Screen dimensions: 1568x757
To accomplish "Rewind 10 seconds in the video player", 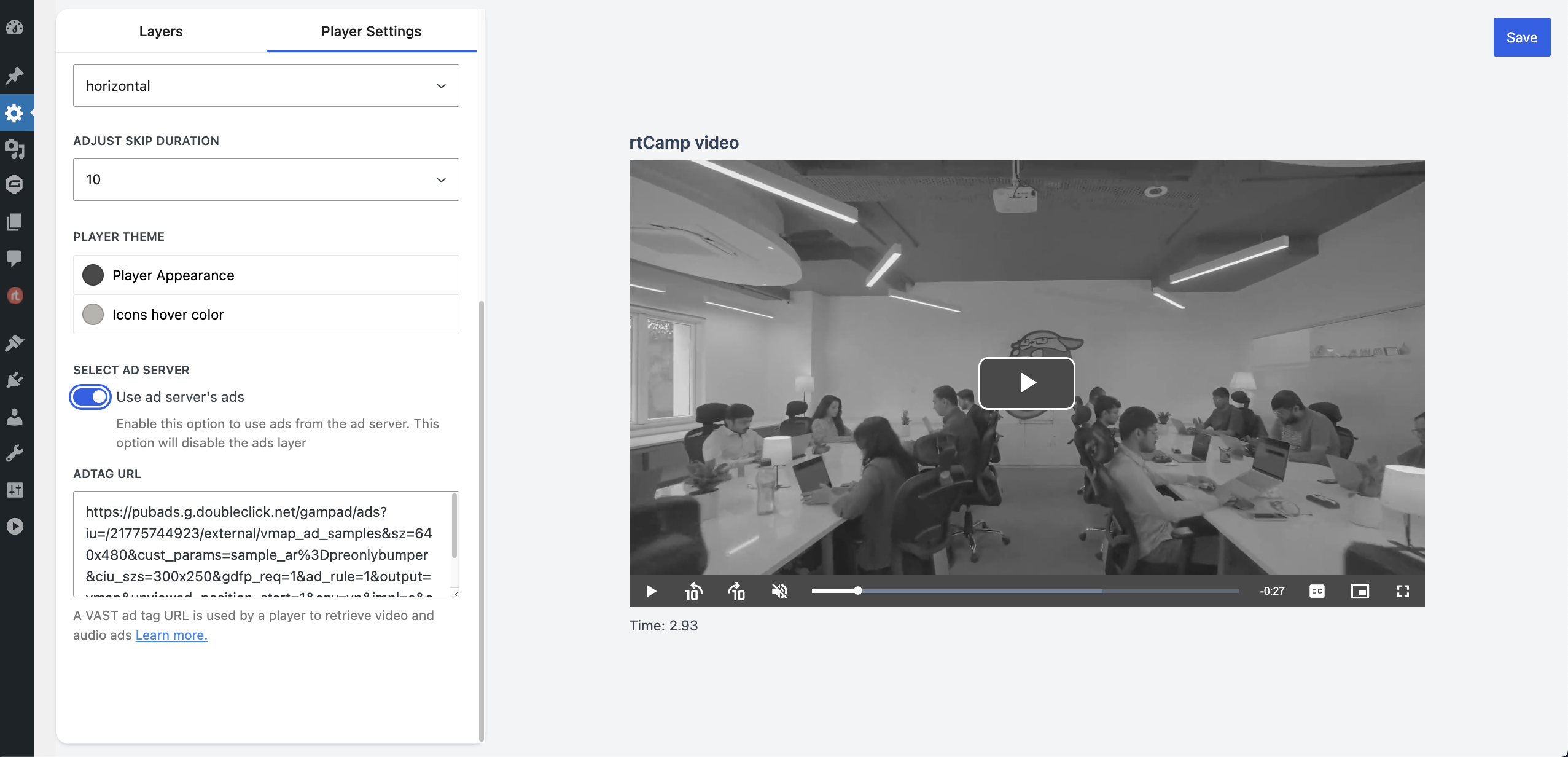I will pos(693,591).
